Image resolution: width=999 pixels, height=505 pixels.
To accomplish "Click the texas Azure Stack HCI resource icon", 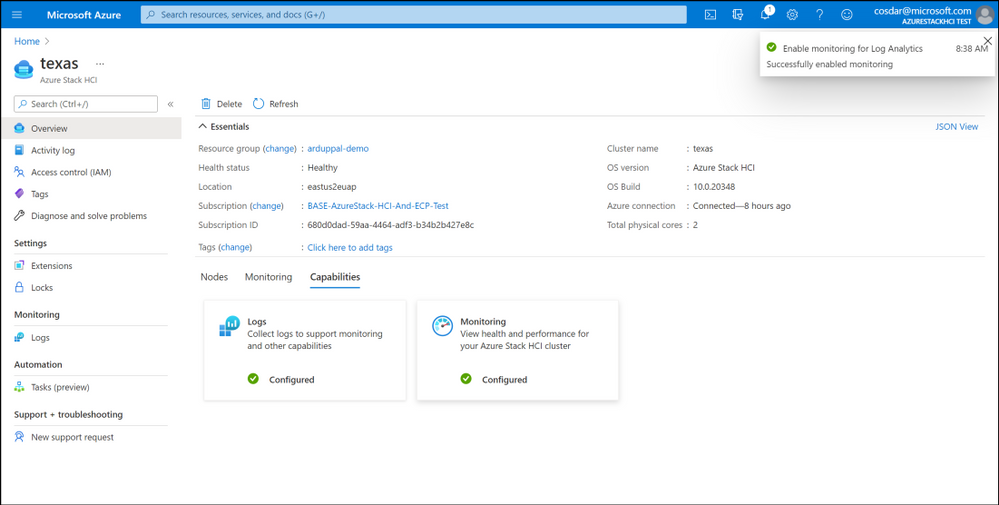I will [24, 68].
